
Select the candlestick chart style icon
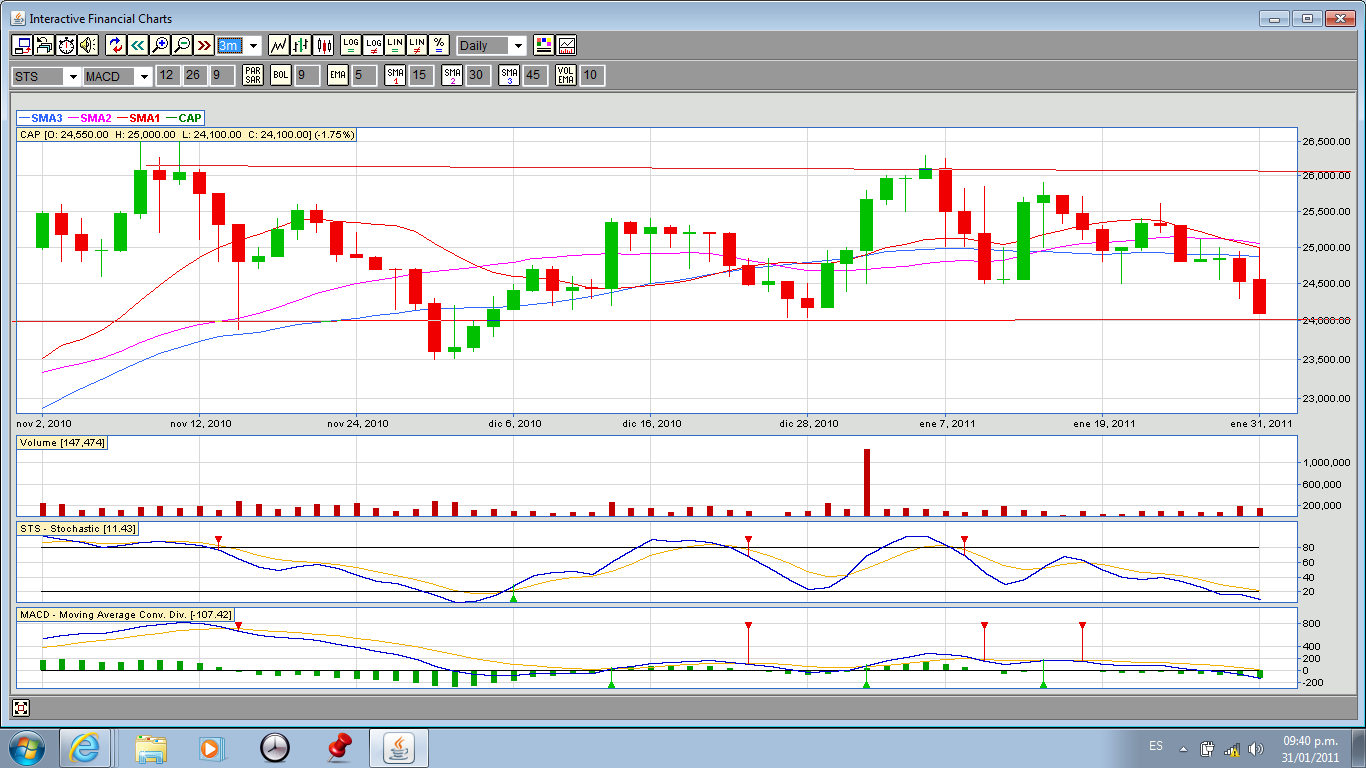click(323, 45)
